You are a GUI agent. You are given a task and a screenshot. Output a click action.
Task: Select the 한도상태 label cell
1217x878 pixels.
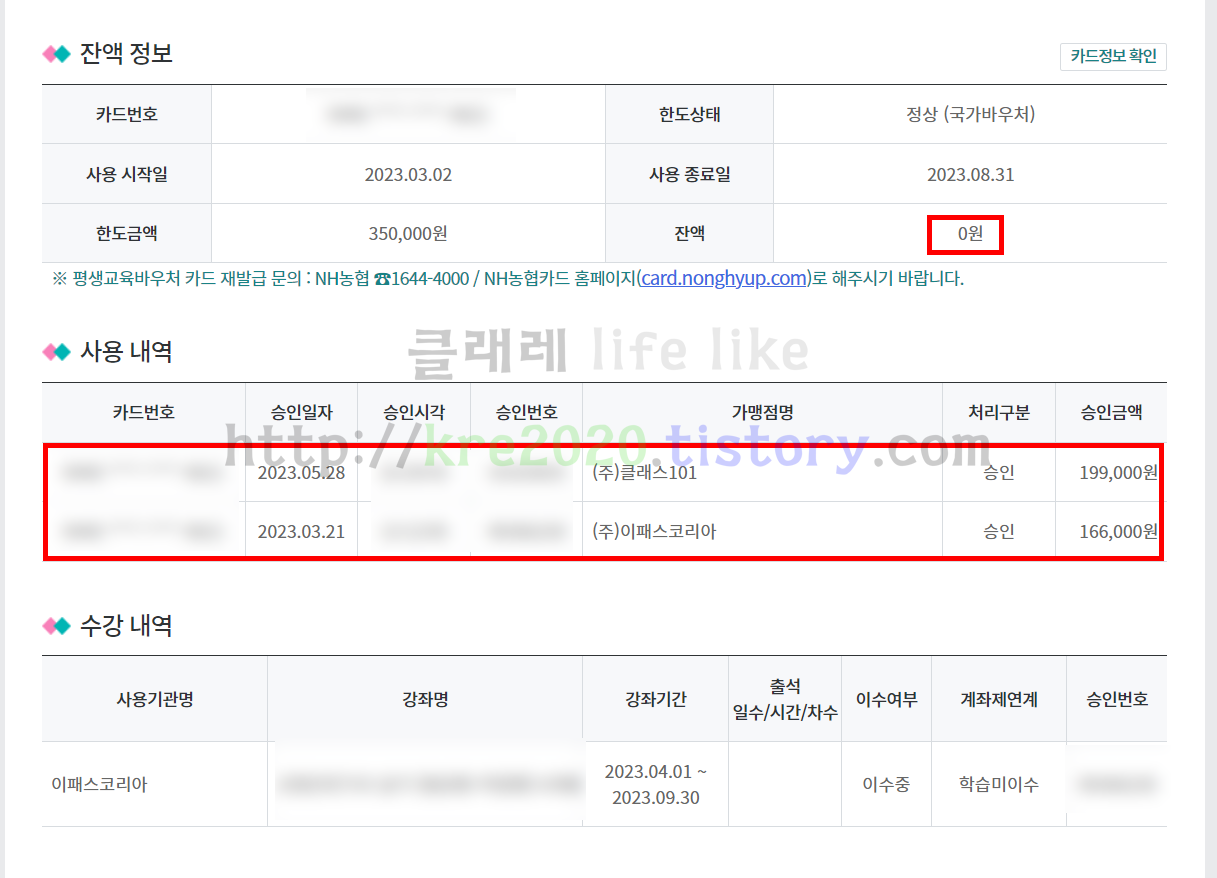coord(689,114)
